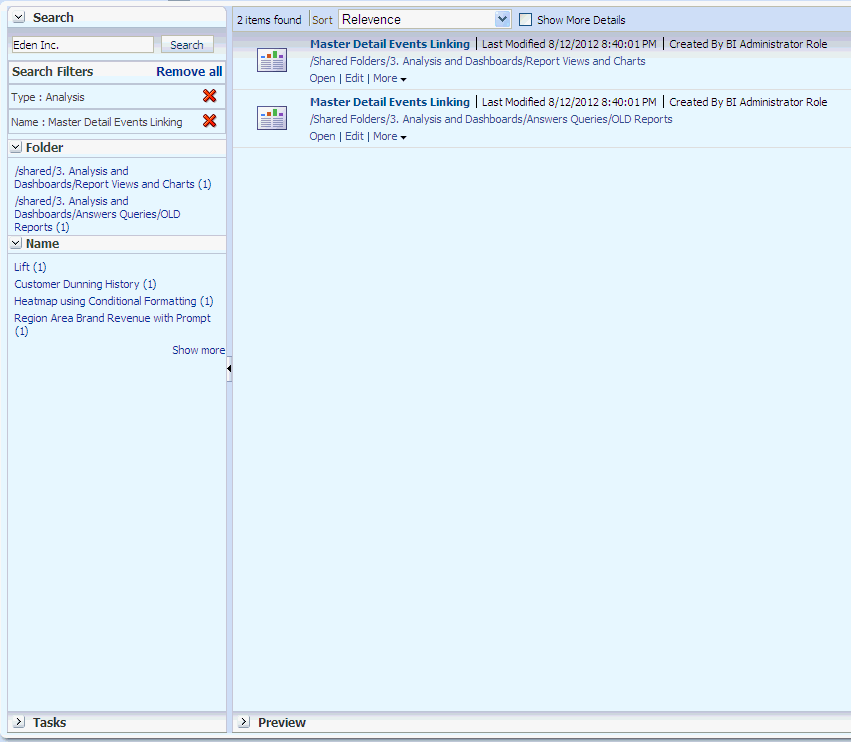
Task: Click analysis icon for Report Views and Charts result
Action: 272,60
